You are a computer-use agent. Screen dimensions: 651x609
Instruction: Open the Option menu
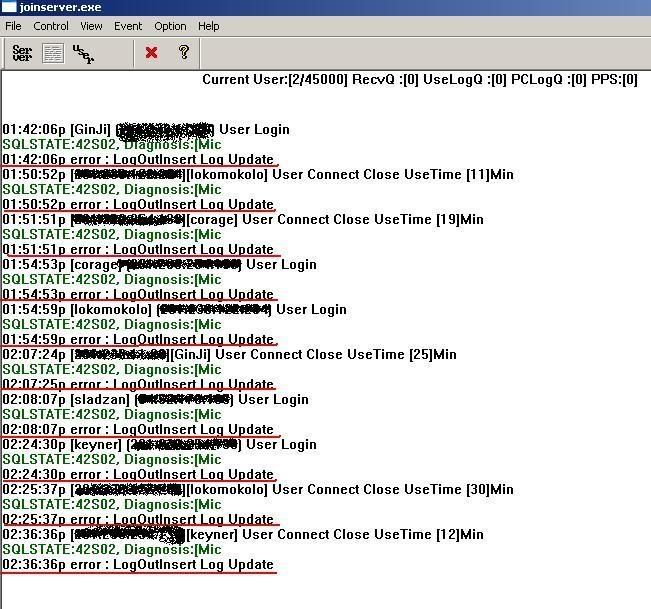tap(170, 26)
